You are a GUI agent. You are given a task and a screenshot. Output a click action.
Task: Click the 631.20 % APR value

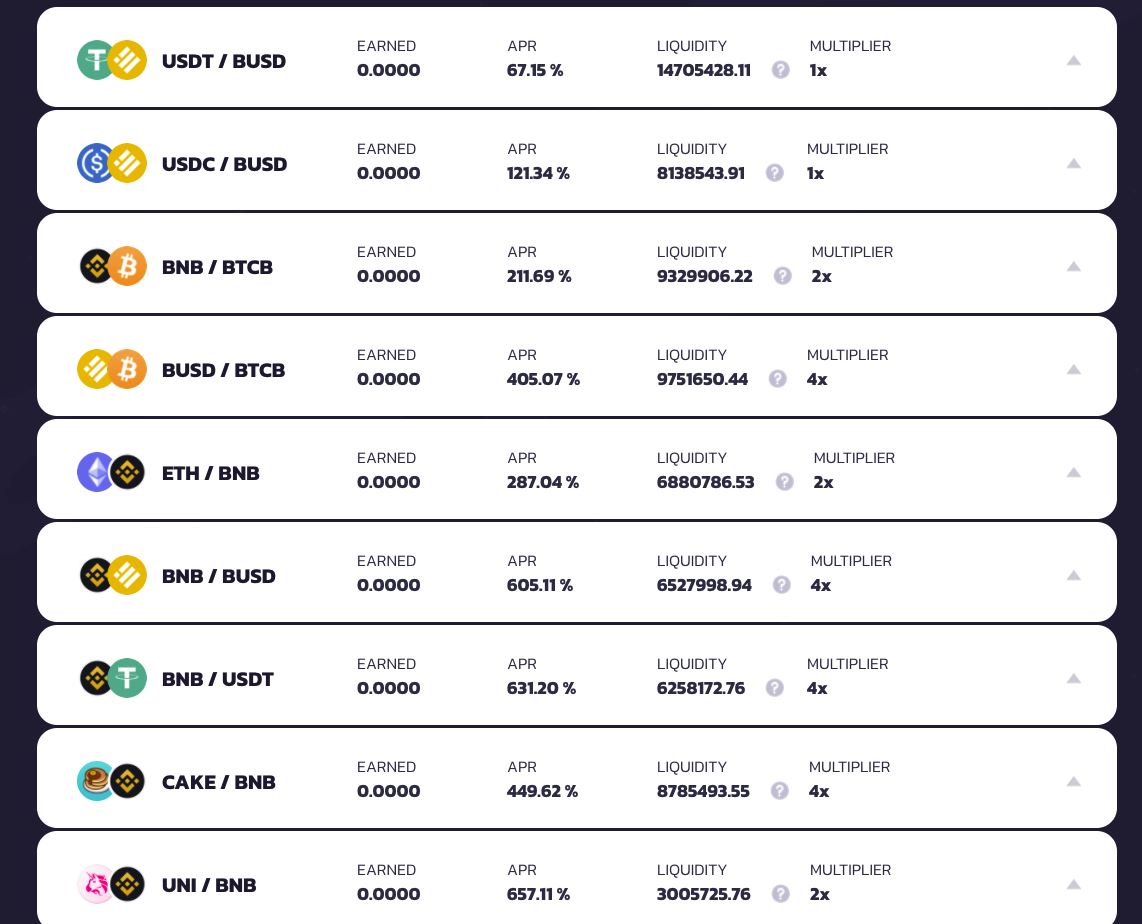coord(541,688)
